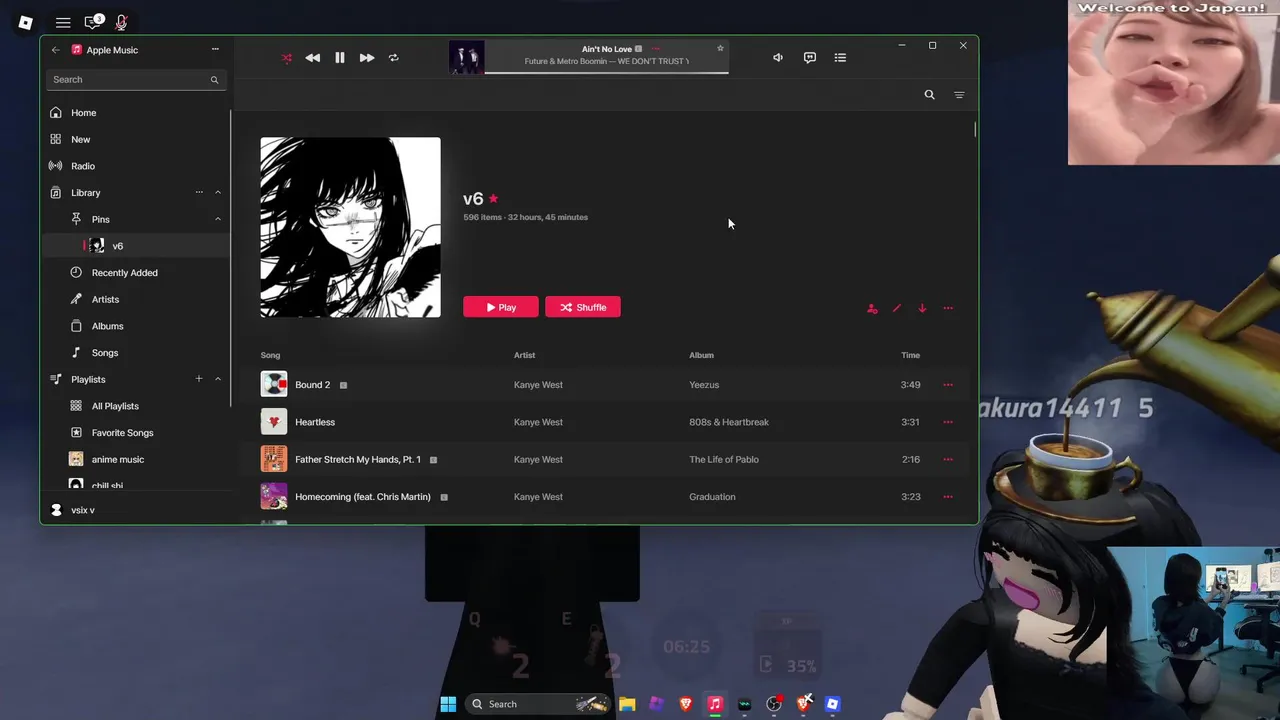This screenshot has height=720, width=1280.
Task: Open All Playlists
Action: [135, 406]
